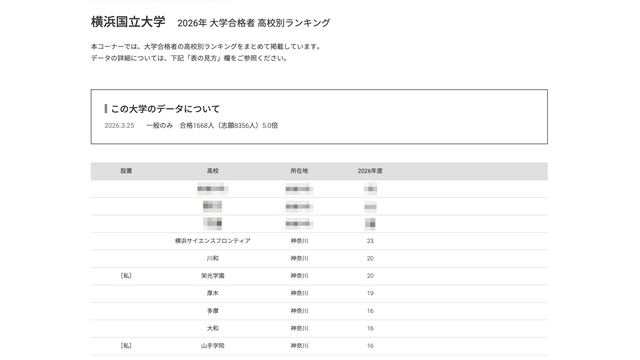Click the 一般のみ label in the data box
This screenshot has width=640, height=360.
click(x=160, y=125)
